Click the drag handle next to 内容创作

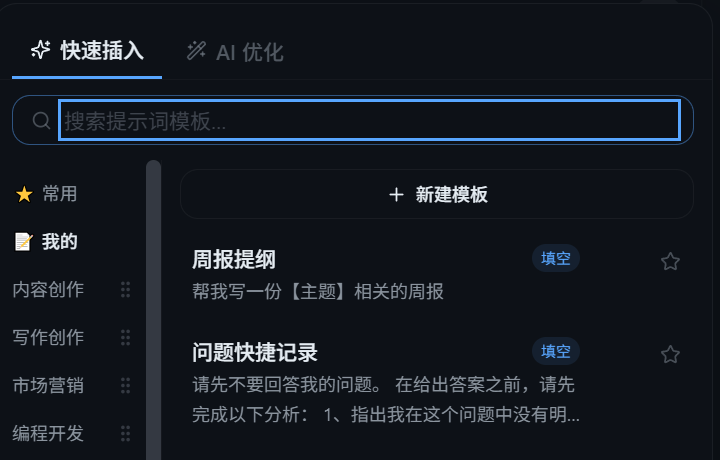[x=125, y=290]
